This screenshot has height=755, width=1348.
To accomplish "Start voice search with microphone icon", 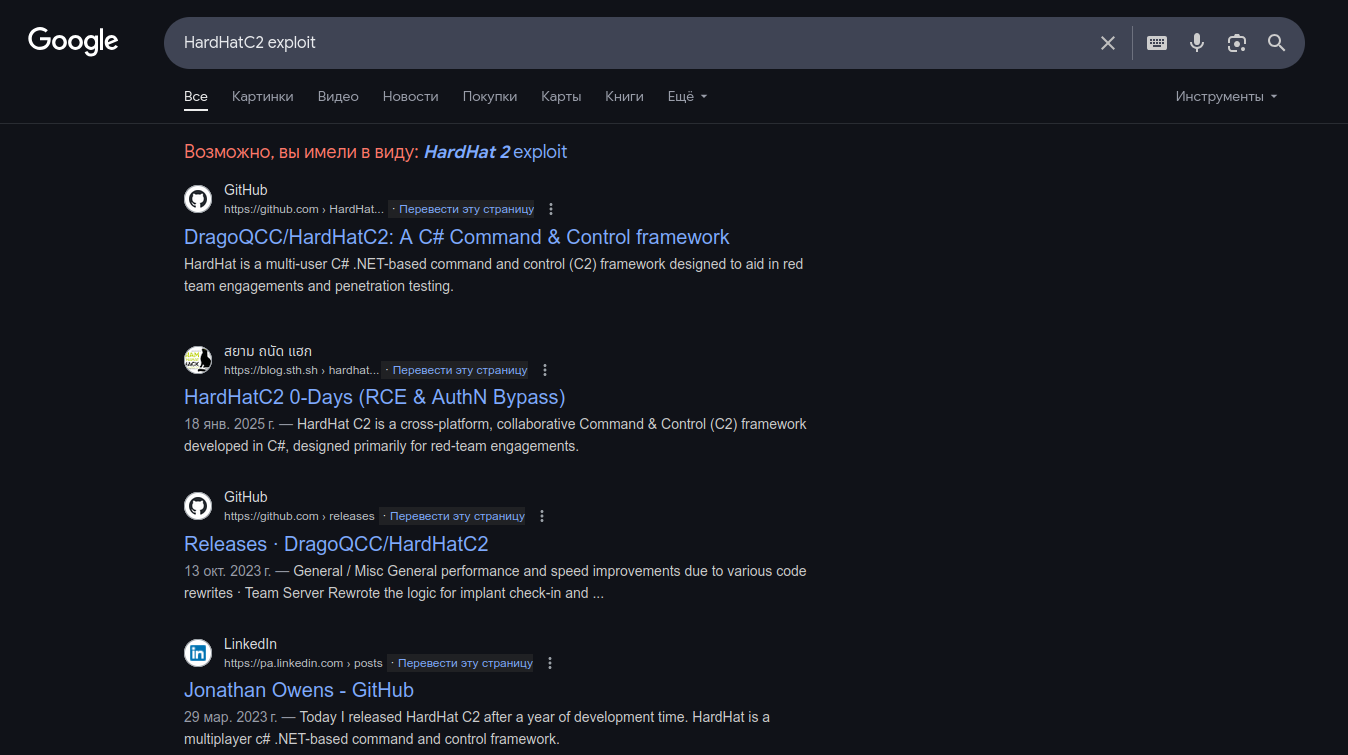I will click(x=1197, y=43).
